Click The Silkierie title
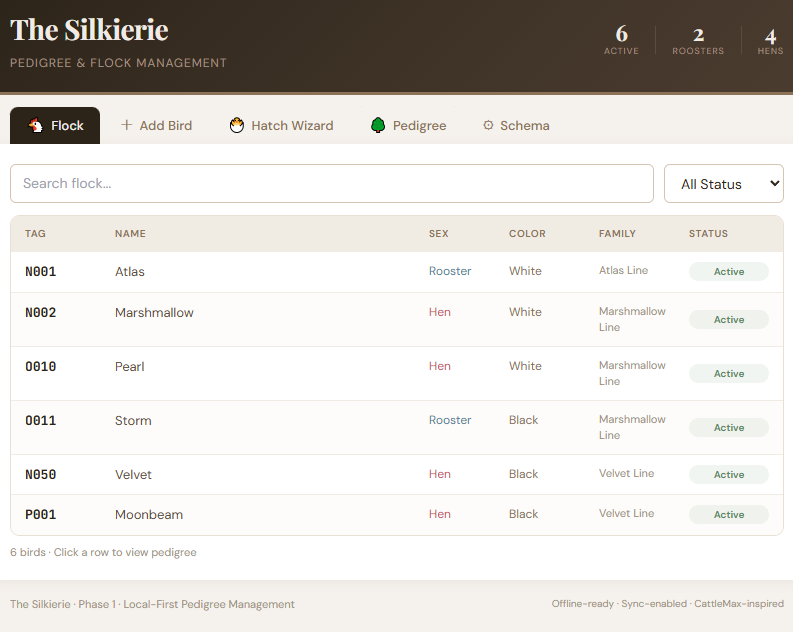Screen dimensions: 793x632 89,30
